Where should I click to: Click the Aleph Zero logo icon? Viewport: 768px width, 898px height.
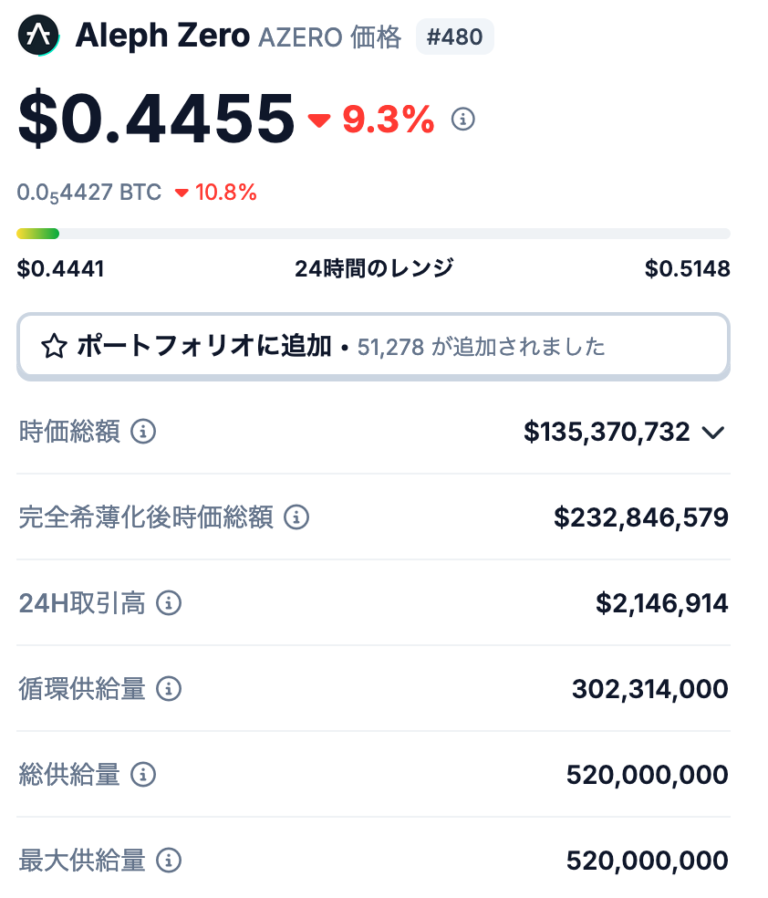[36, 35]
